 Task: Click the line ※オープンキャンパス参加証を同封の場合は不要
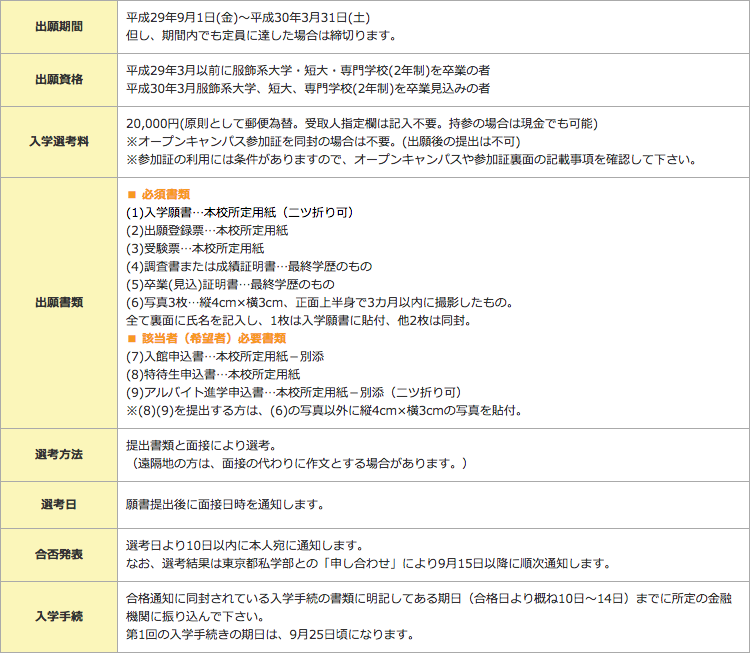[323, 142]
